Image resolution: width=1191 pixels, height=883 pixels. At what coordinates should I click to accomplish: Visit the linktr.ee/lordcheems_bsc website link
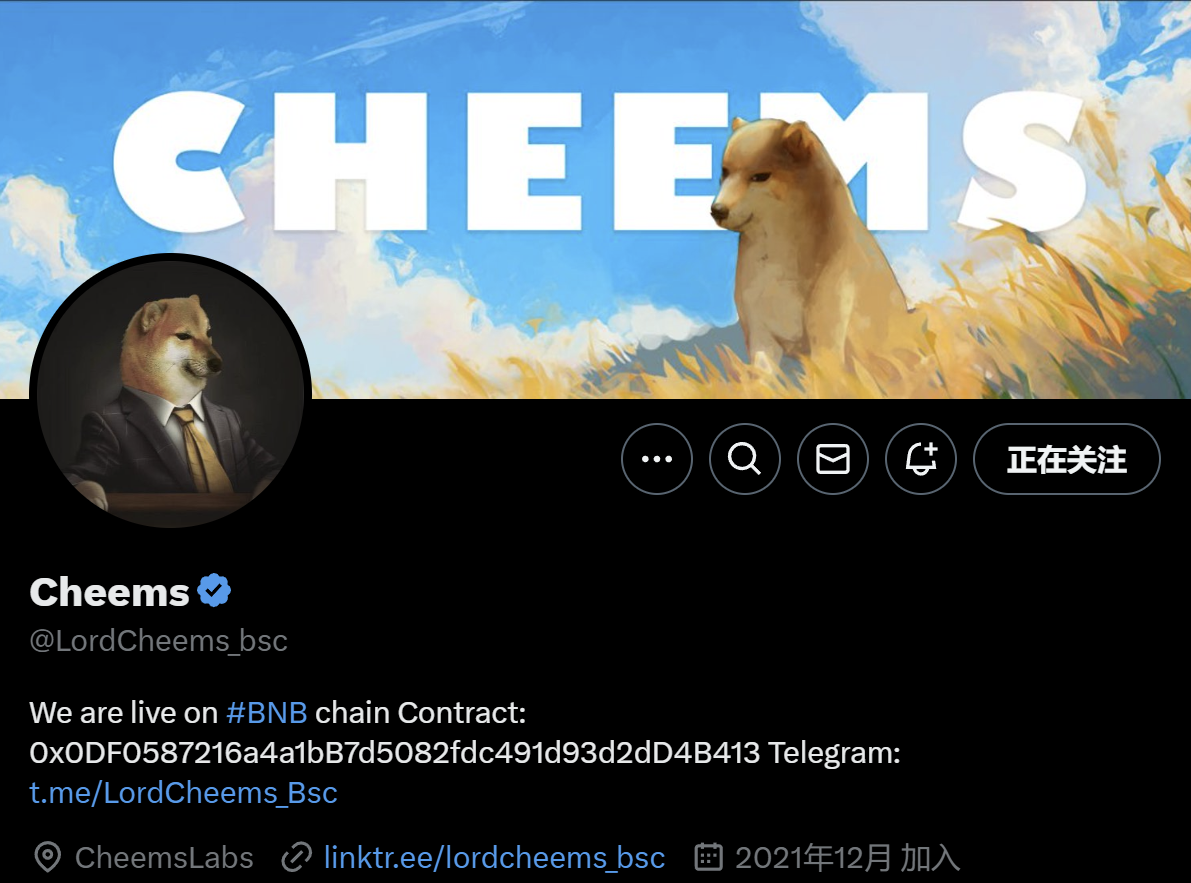(494, 857)
